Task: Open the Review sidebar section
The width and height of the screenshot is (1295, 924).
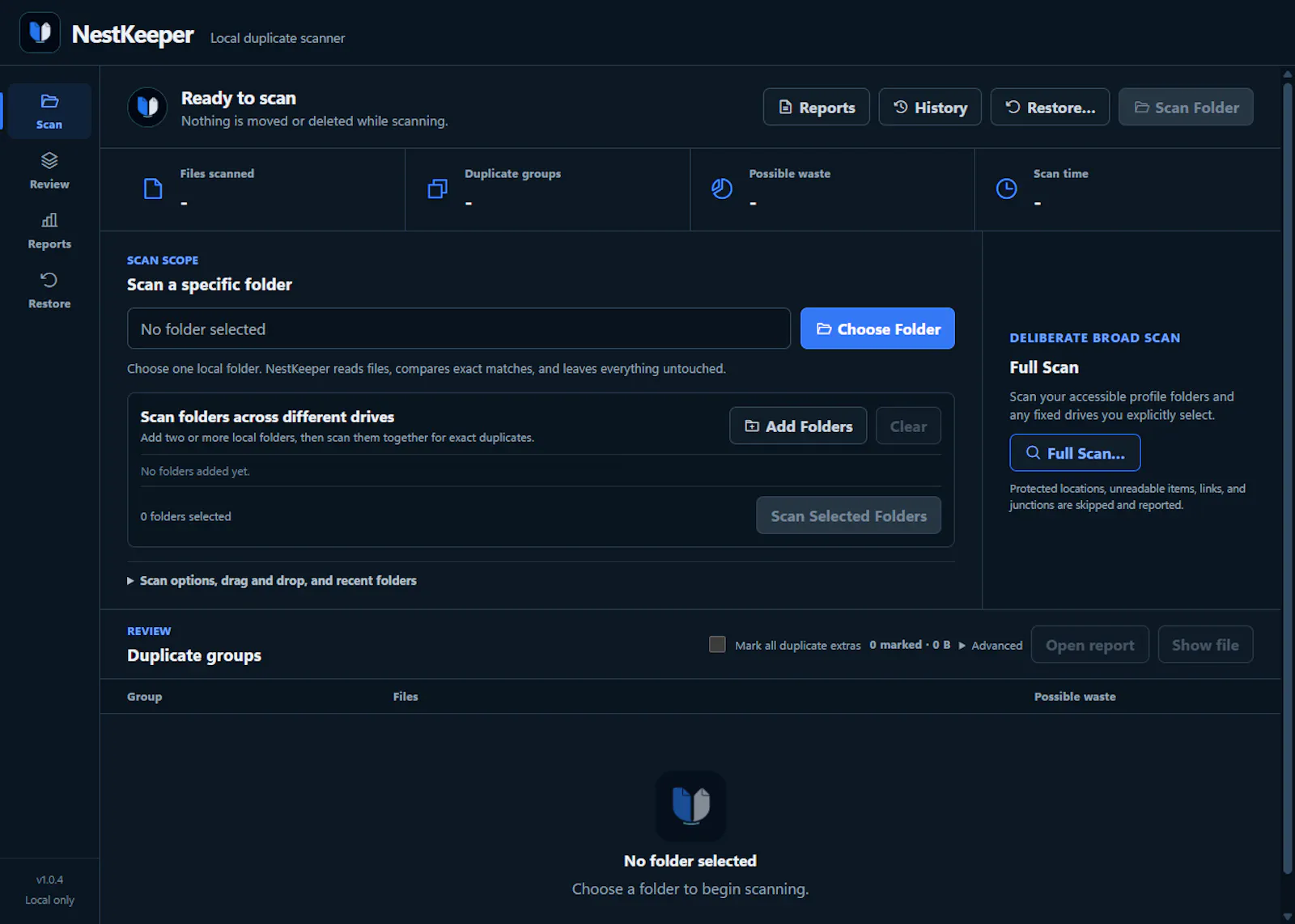Action: tap(49, 171)
